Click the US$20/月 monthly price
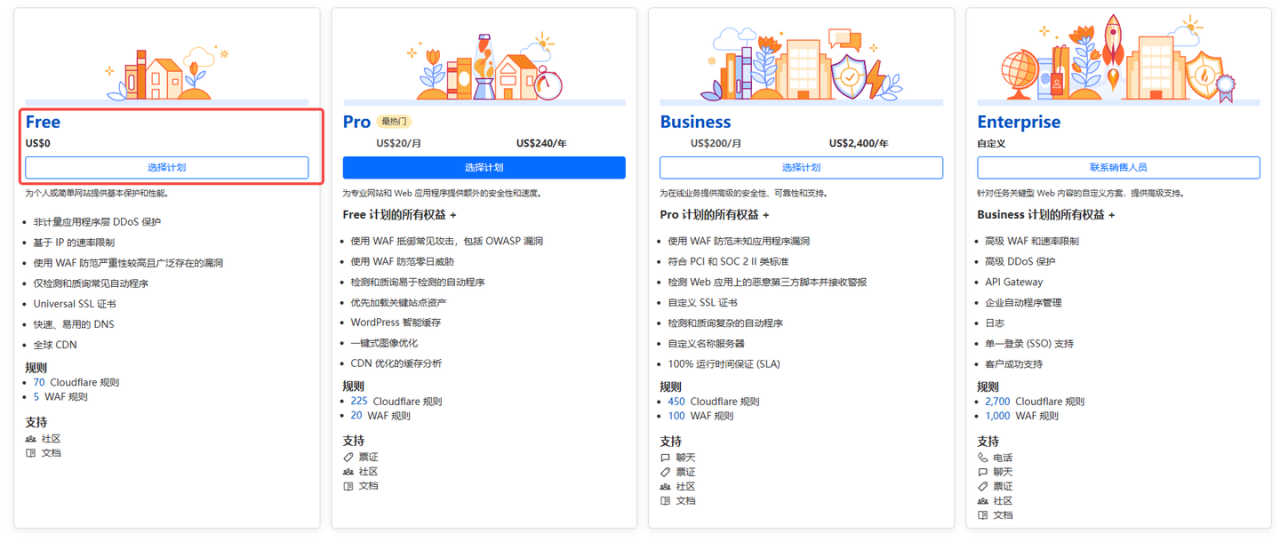Viewport: 1280px width, 558px height. (399, 143)
